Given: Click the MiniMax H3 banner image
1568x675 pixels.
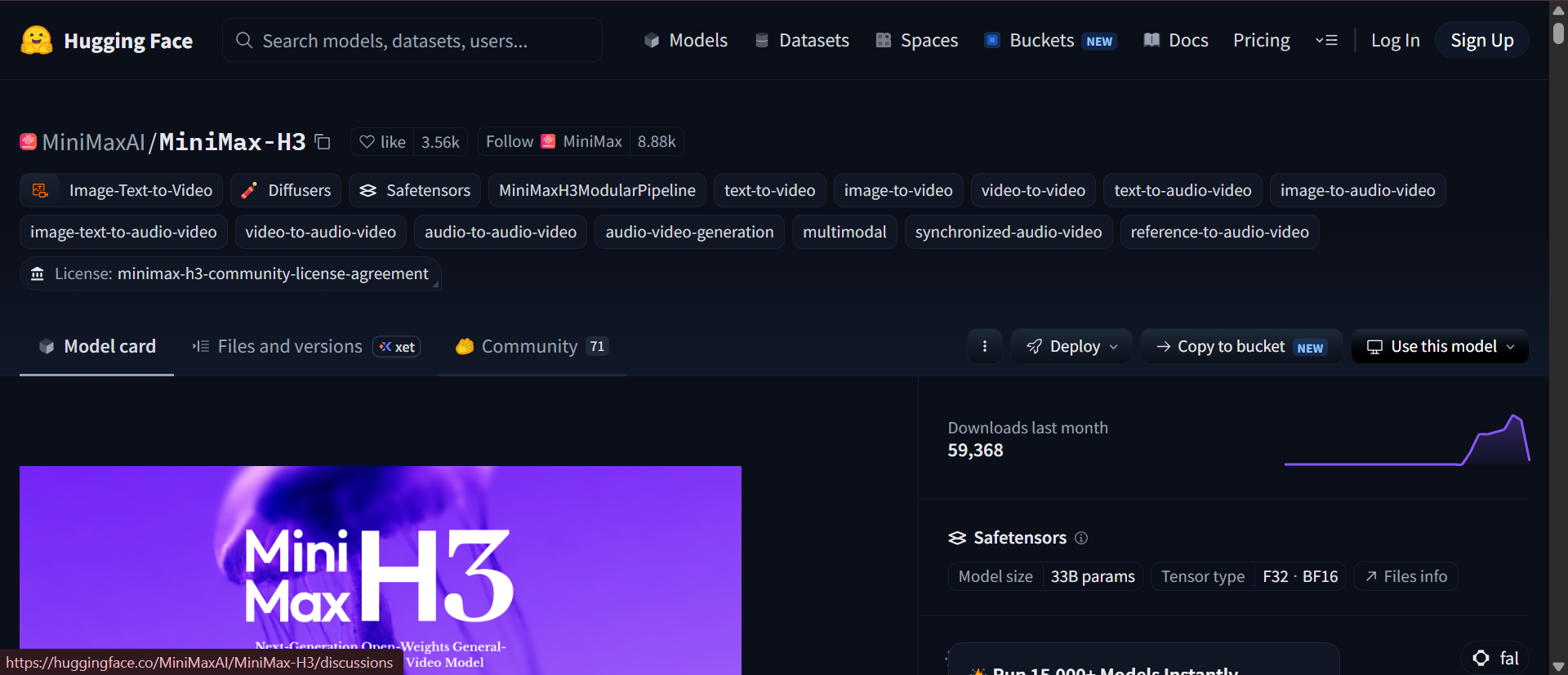Looking at the screenshot, I should tap(381, 570).
